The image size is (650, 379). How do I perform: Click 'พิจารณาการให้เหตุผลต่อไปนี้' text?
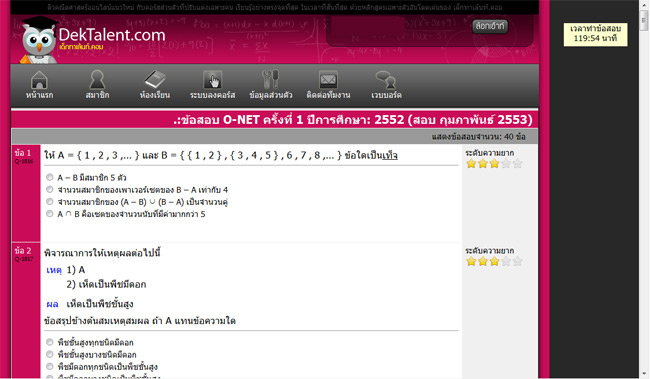pos(102,253)
